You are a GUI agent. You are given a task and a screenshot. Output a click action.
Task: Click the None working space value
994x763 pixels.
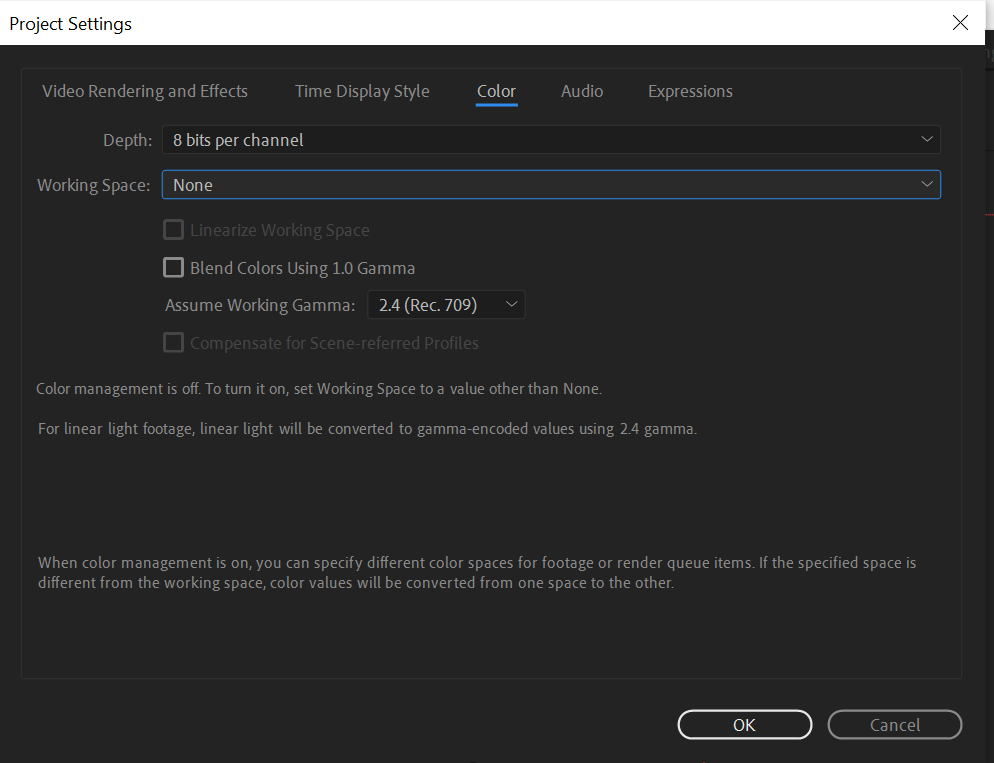[x=193, y=184]
